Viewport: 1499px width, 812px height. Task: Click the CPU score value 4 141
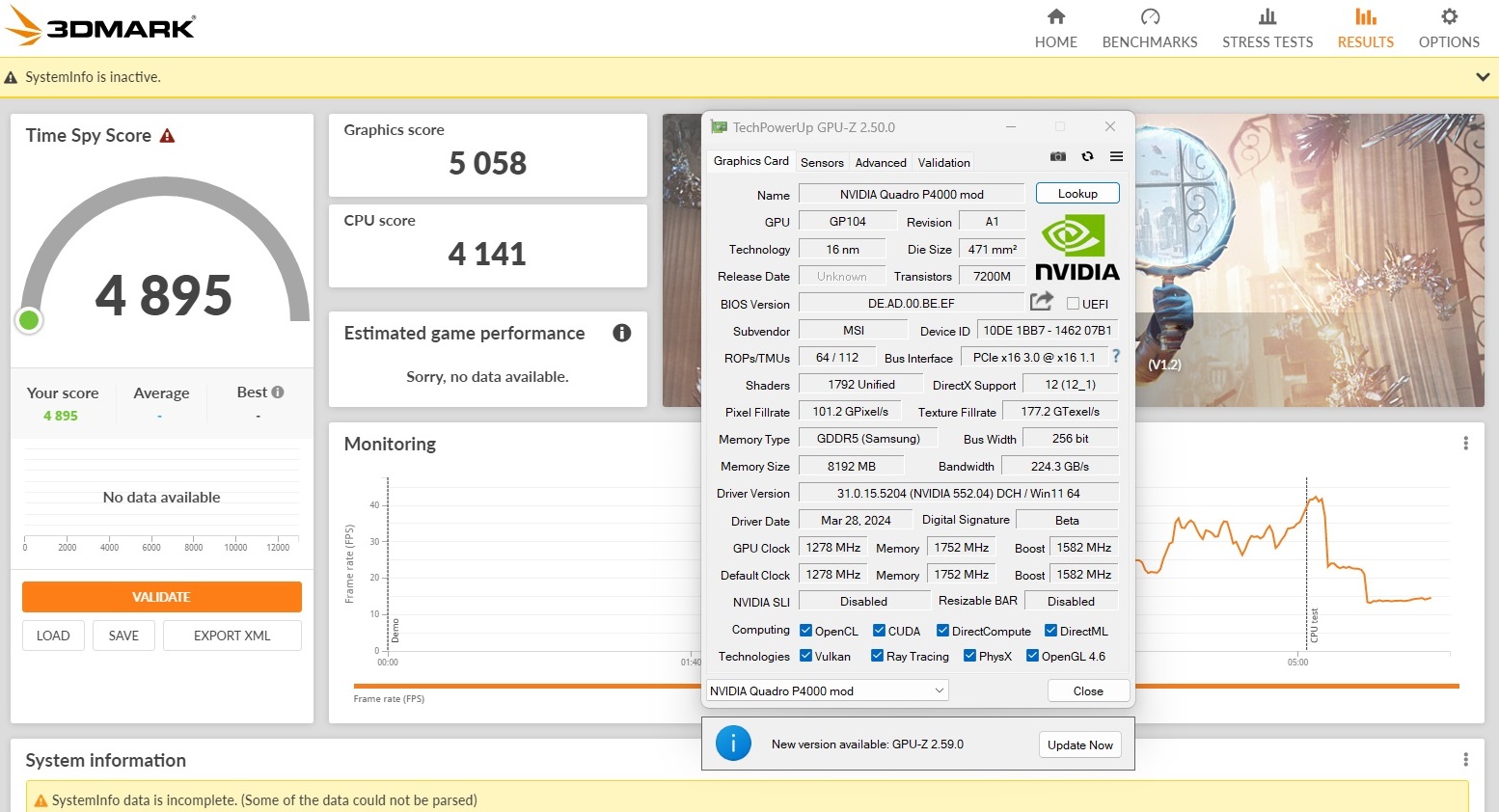(487, 254)
